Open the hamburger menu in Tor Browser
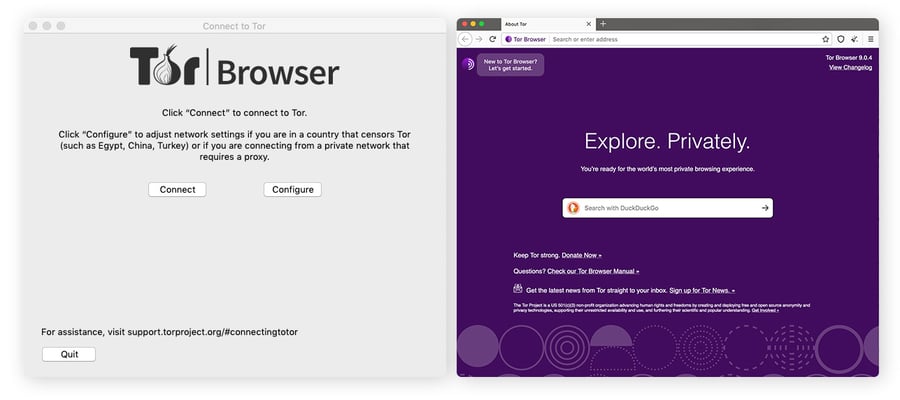This screenshot has height=400, width=900. tap(871, 39)
